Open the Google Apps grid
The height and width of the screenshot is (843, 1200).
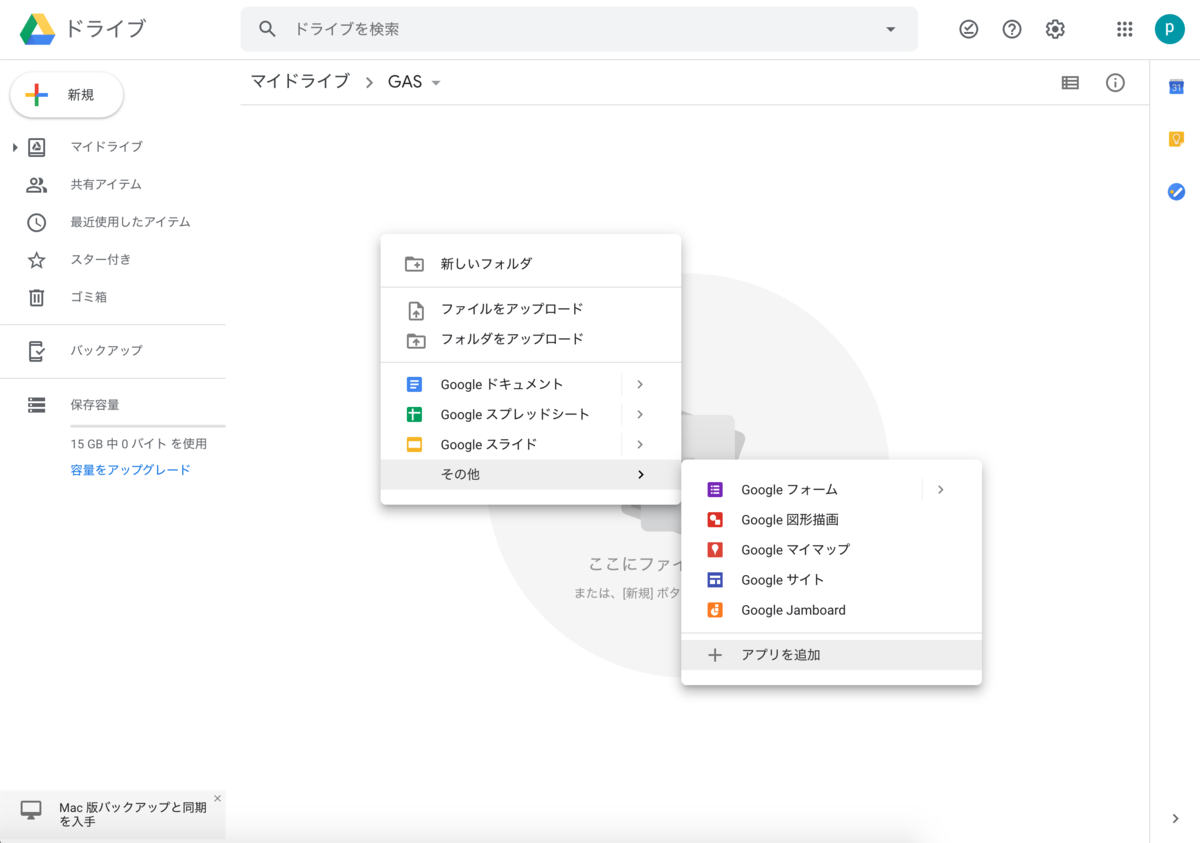[x=1124, y=29]
